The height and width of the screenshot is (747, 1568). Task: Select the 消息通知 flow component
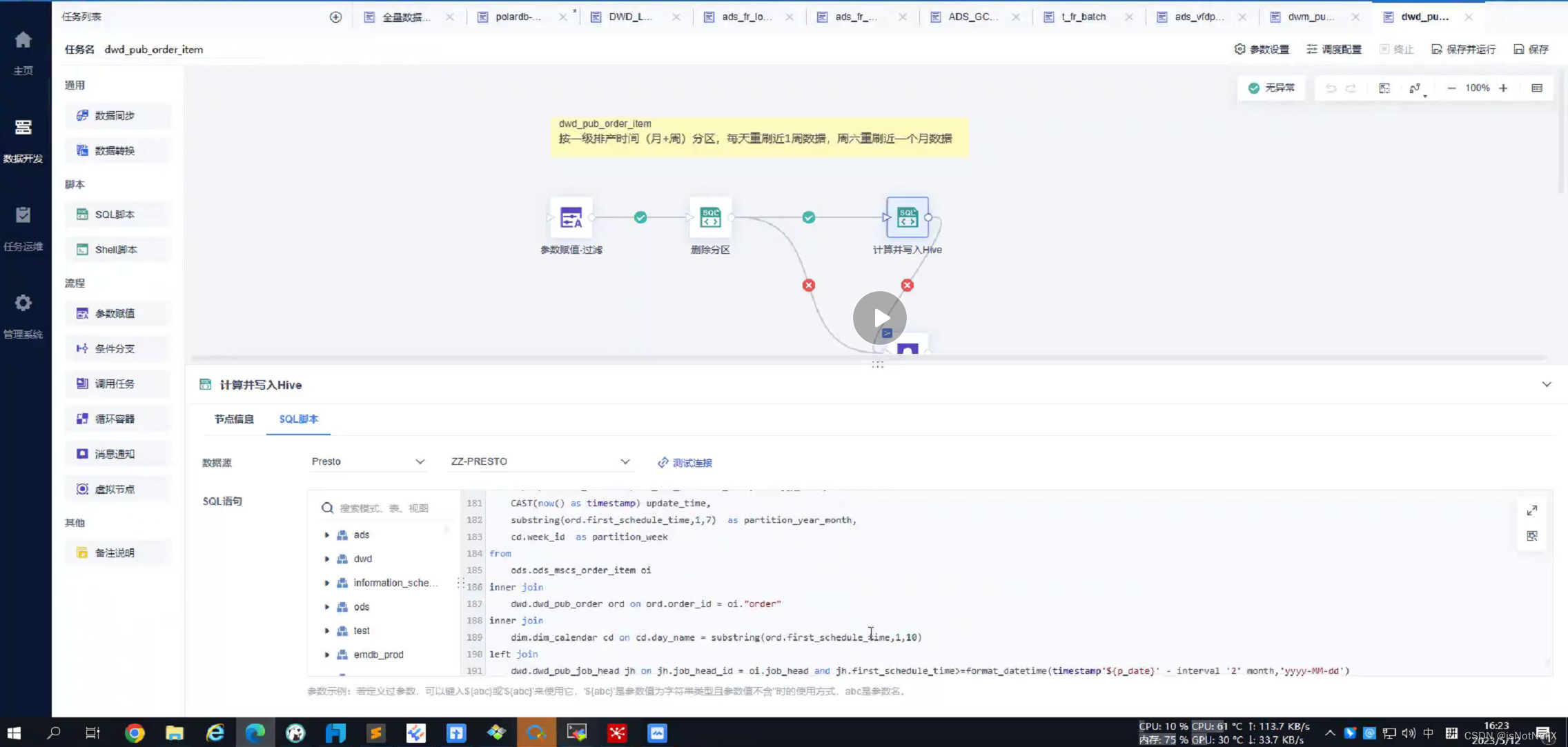[118, 454]
